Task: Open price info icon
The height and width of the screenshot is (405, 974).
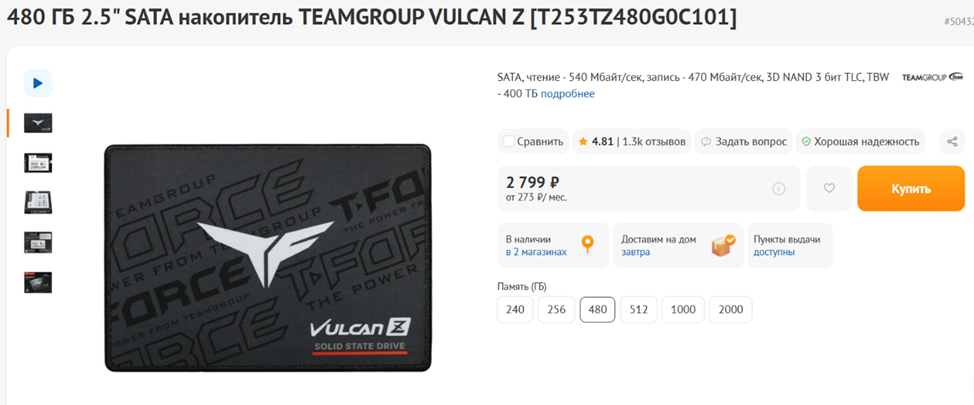Action: (x=778, y=189)
